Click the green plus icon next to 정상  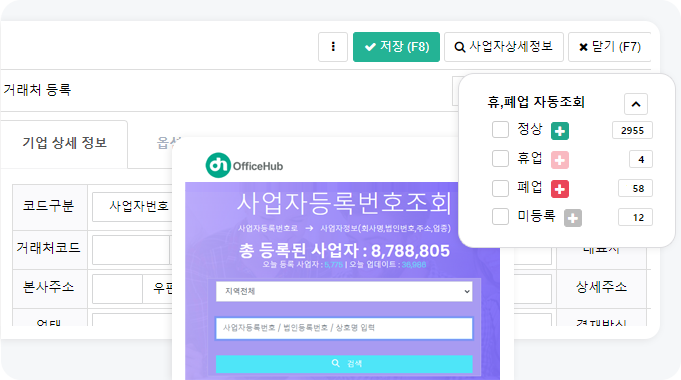pyautogui.click(x=560, y=131)
